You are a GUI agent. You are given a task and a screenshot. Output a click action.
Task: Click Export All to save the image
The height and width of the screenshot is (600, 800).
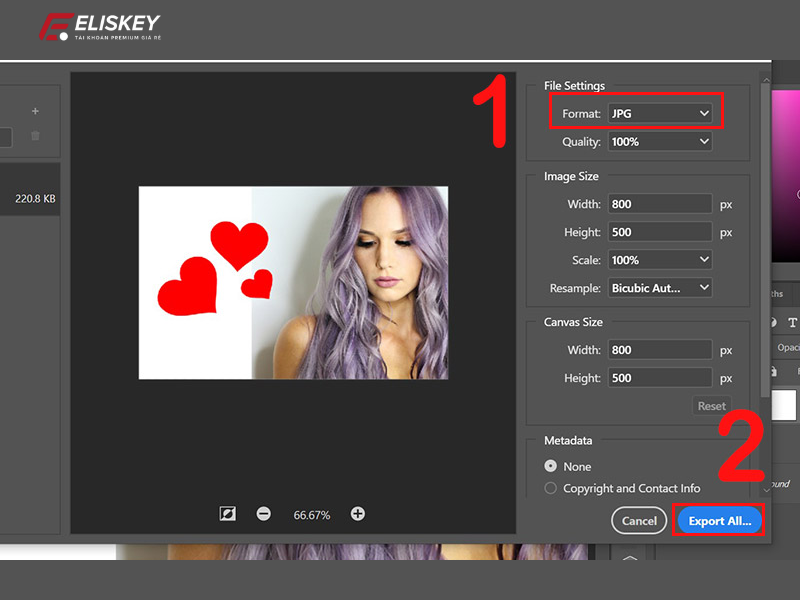coord(718,520)
